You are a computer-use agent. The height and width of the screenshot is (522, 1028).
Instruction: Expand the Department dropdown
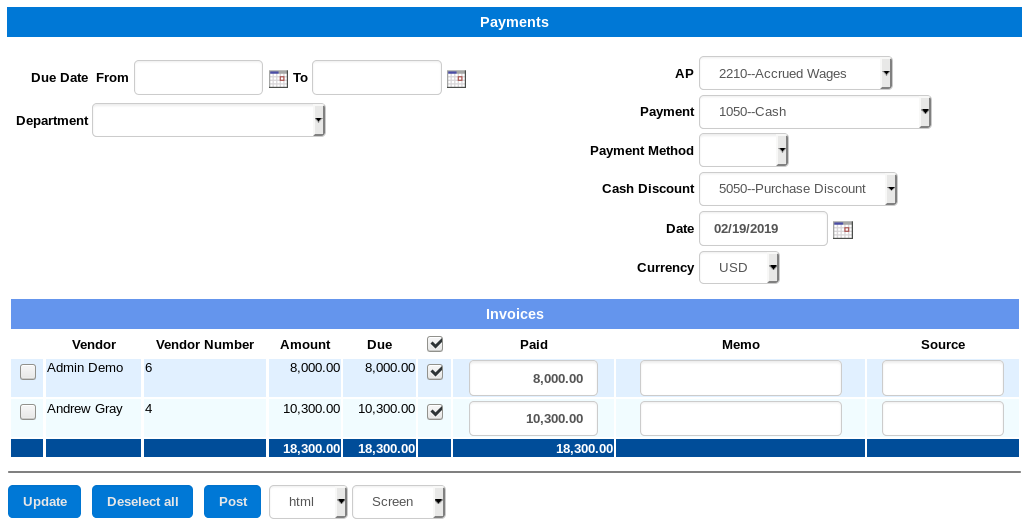(x=208, y=120)
